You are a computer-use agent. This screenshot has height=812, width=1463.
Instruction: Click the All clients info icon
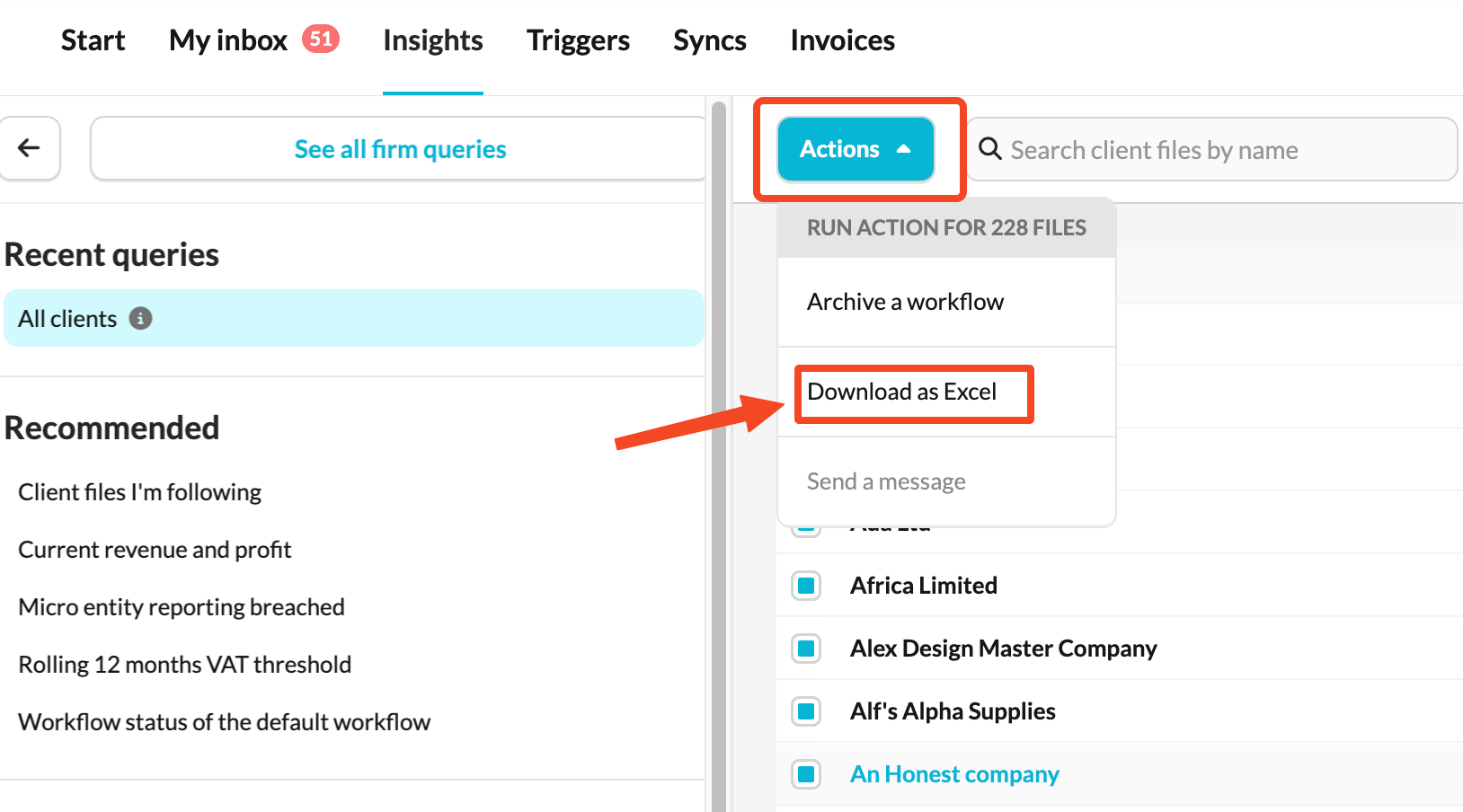[140, 318]
